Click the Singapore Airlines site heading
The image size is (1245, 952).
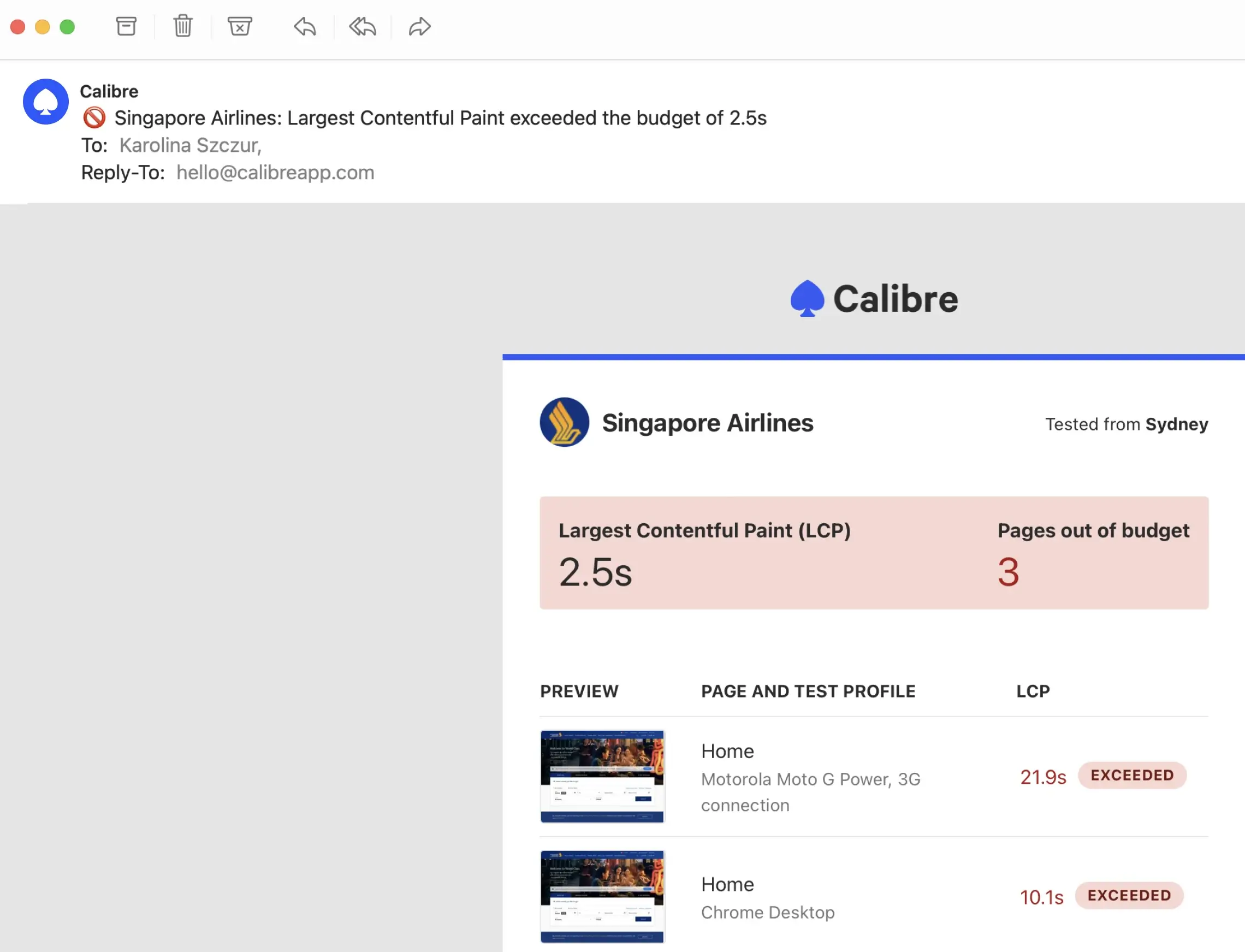pyautogui.click(x=708, y=423)
